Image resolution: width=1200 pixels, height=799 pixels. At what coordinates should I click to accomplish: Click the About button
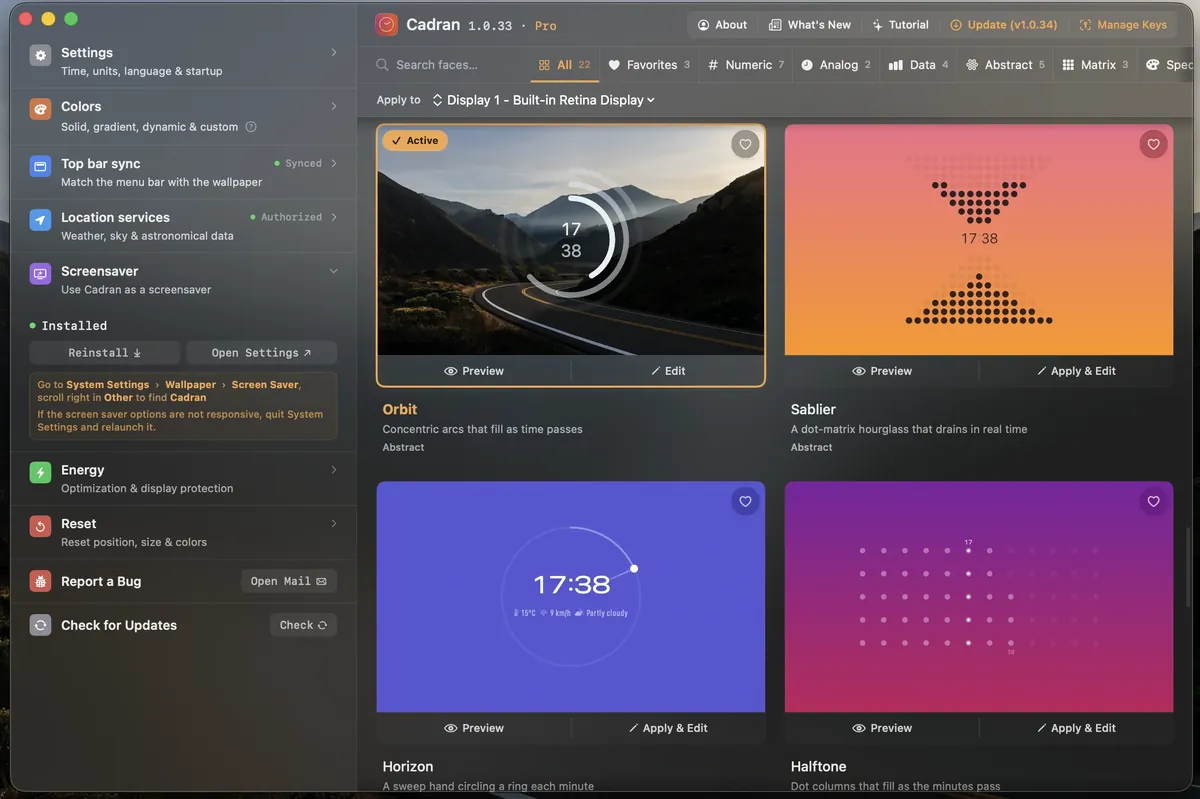[x=722, y=25]
